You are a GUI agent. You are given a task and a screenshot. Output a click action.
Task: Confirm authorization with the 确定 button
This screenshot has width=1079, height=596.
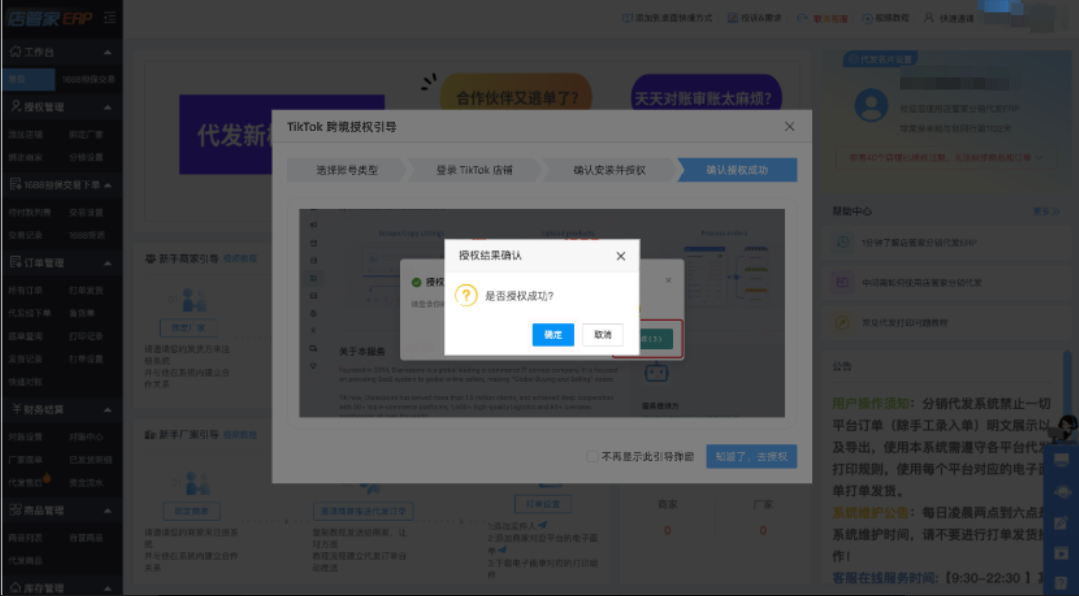[553, 334]
